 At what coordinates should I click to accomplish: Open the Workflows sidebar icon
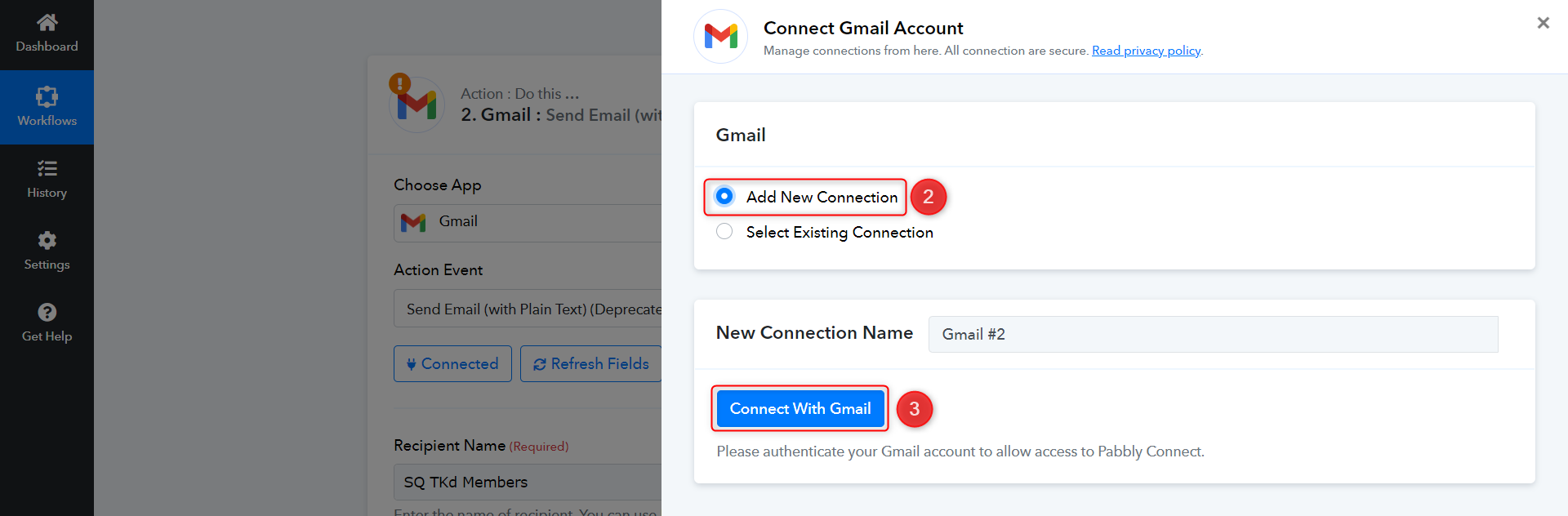(x=47, y=96)
